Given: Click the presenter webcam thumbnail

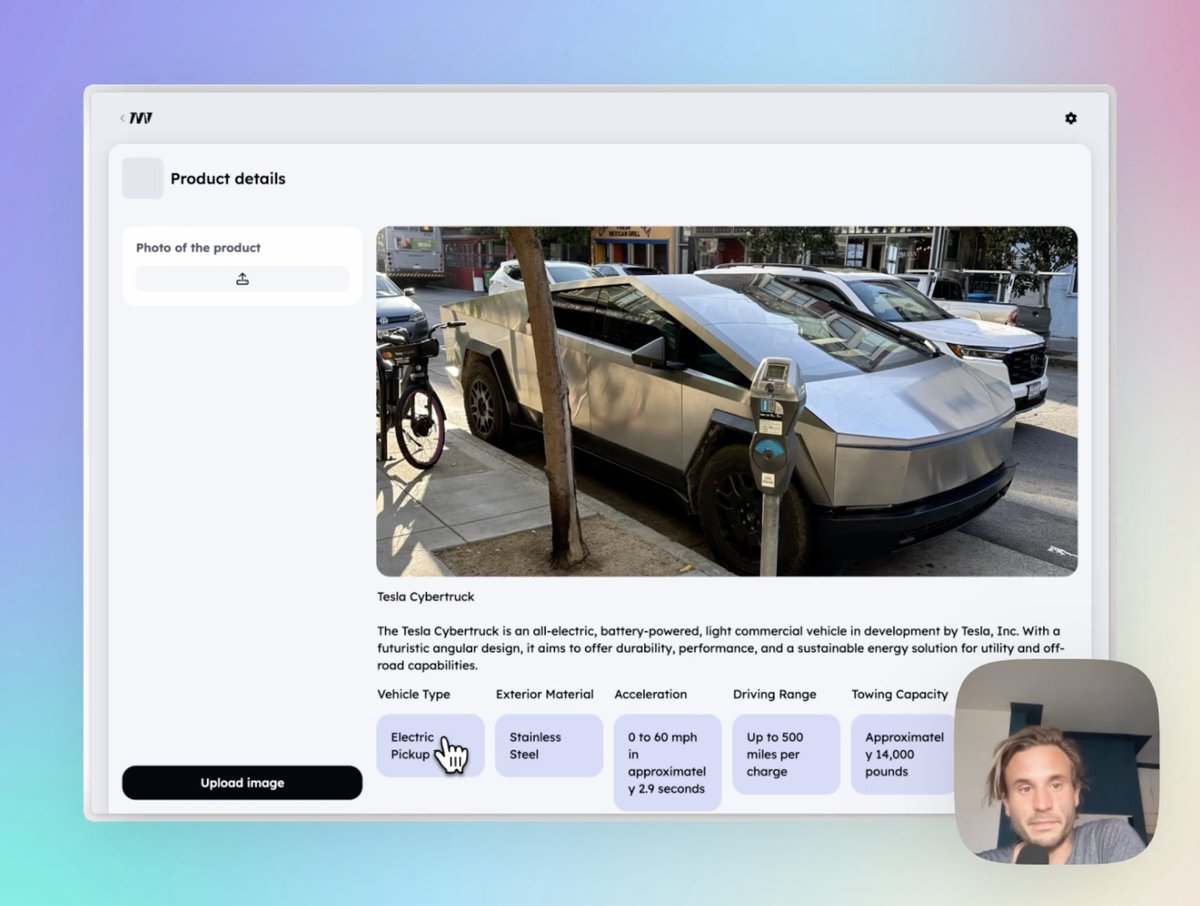Looking at the screenshot, I should click(x=1057, y=762).
